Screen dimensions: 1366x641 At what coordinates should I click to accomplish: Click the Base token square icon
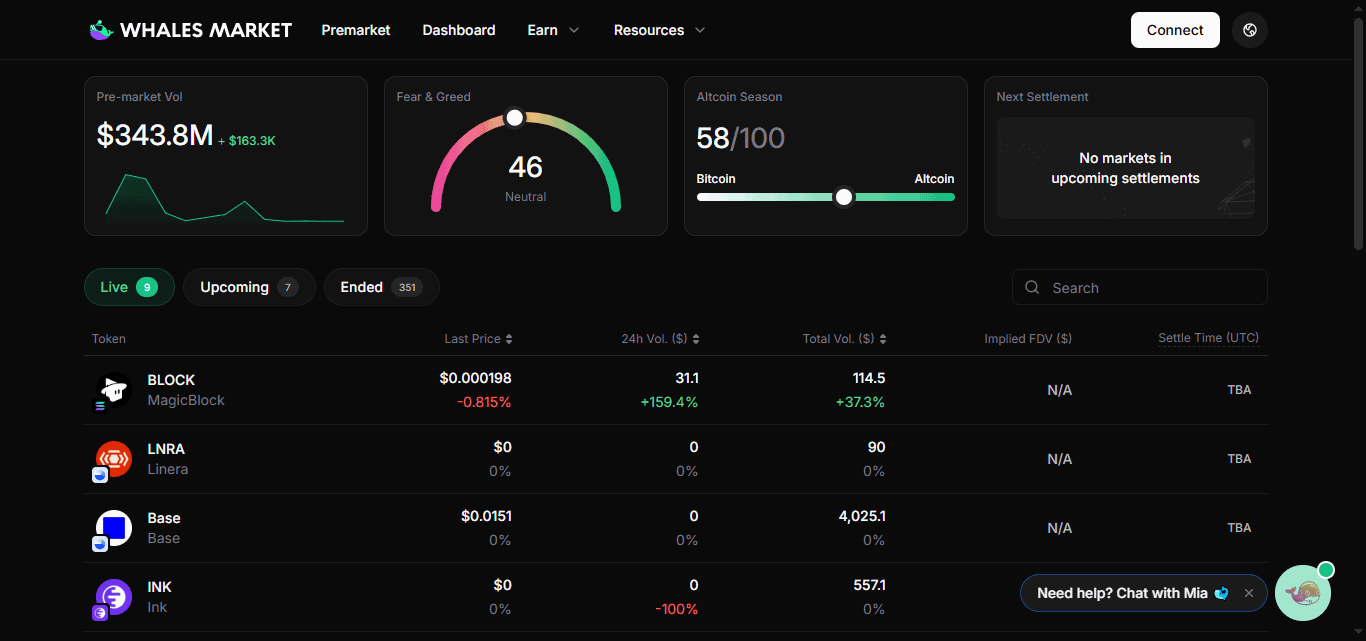coord(113,528)
